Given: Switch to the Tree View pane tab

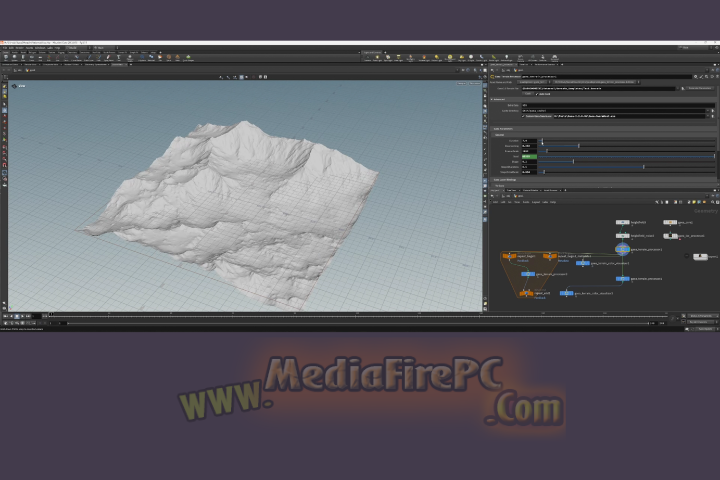Looking at the screenshot, I should (x=511, y=190).
